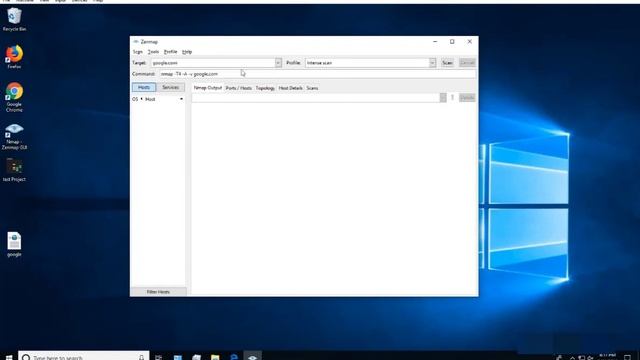
Task: Click the OS column header
Action: click(135, 99)
